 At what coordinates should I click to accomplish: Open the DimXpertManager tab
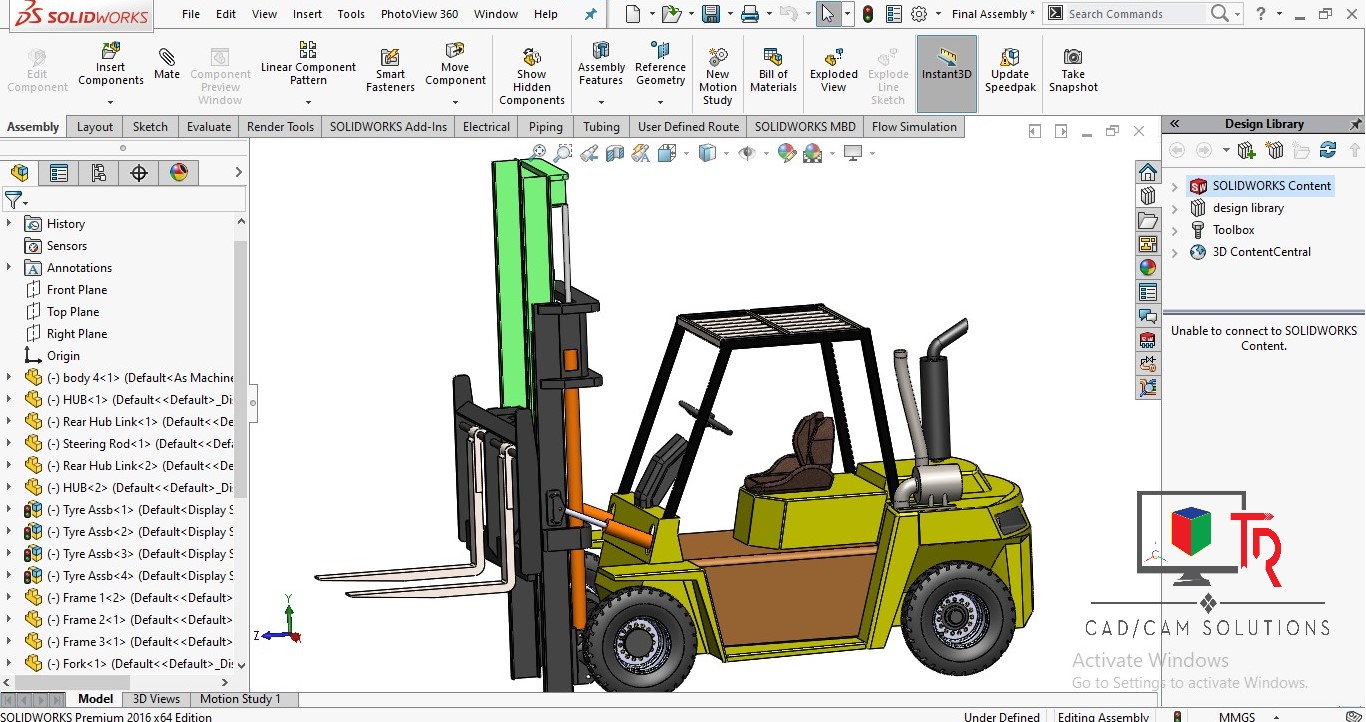(139, 173)
